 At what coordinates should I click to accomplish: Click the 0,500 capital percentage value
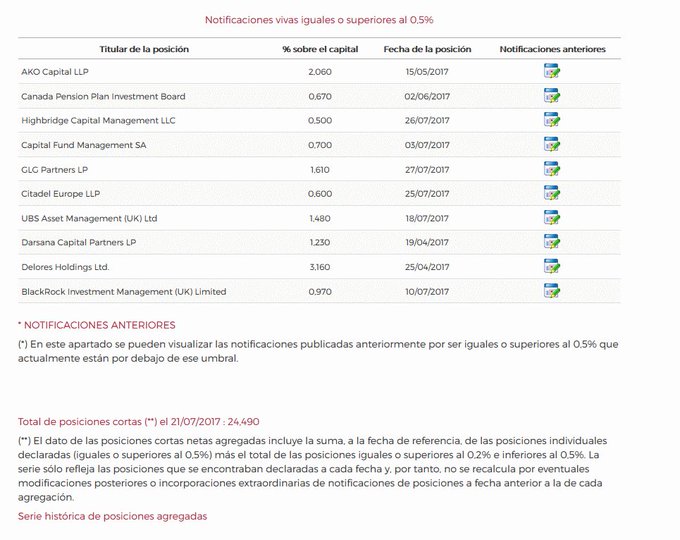click(320, 121)
